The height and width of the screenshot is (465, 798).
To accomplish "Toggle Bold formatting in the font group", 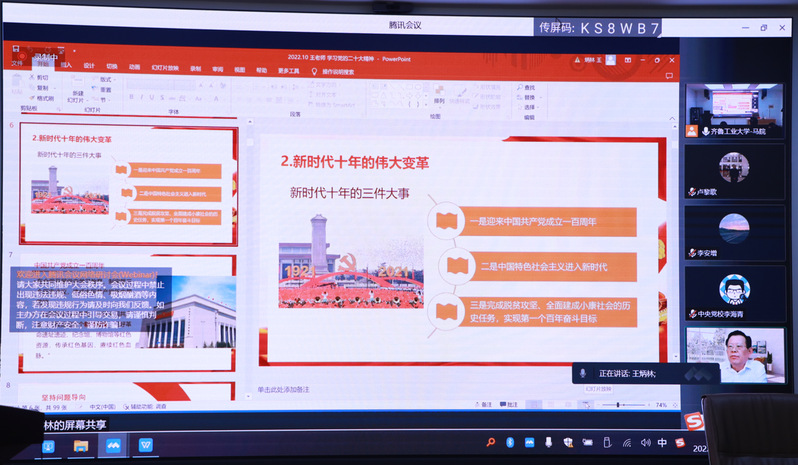I will tap(131, 97).
